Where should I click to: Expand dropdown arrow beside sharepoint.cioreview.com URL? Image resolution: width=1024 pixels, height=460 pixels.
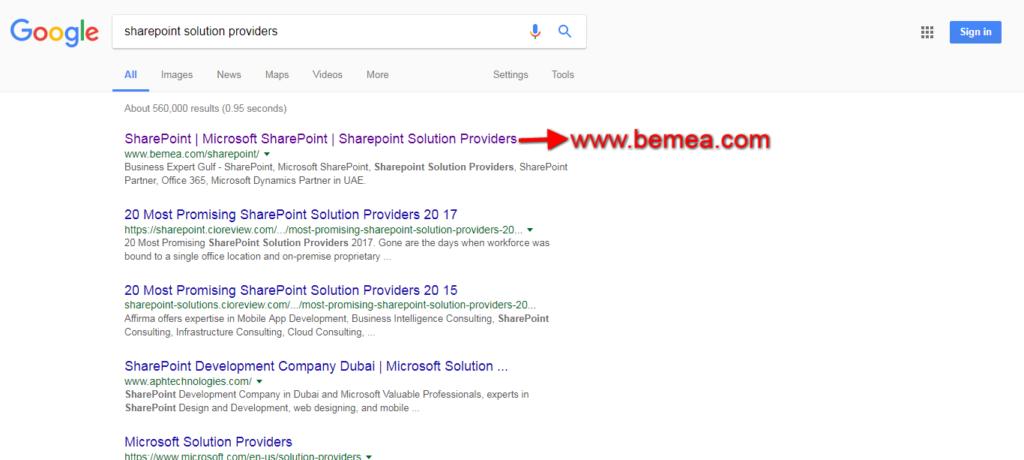529,230
